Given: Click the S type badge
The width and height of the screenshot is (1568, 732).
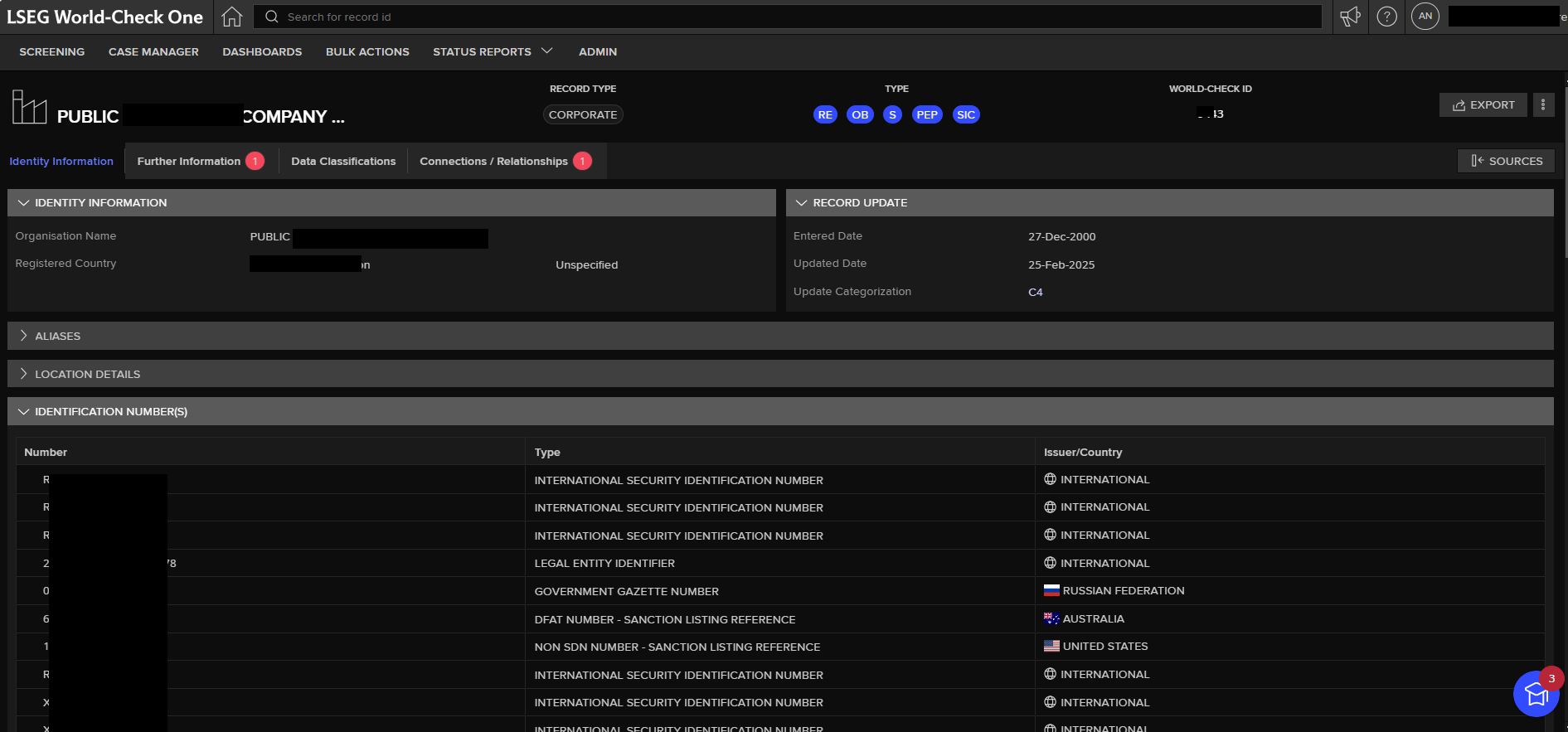Looking at the screenshot, I should pyautogui.click(x=892, y=114).
